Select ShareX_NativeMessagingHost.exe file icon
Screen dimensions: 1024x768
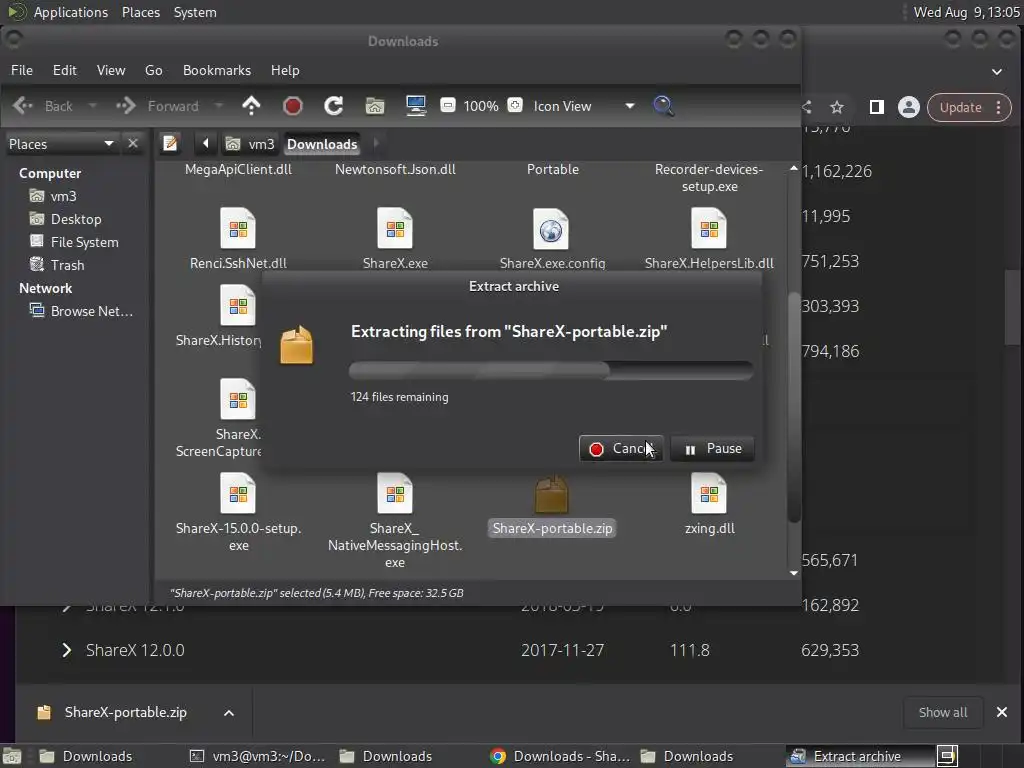(x=394, y=493)
